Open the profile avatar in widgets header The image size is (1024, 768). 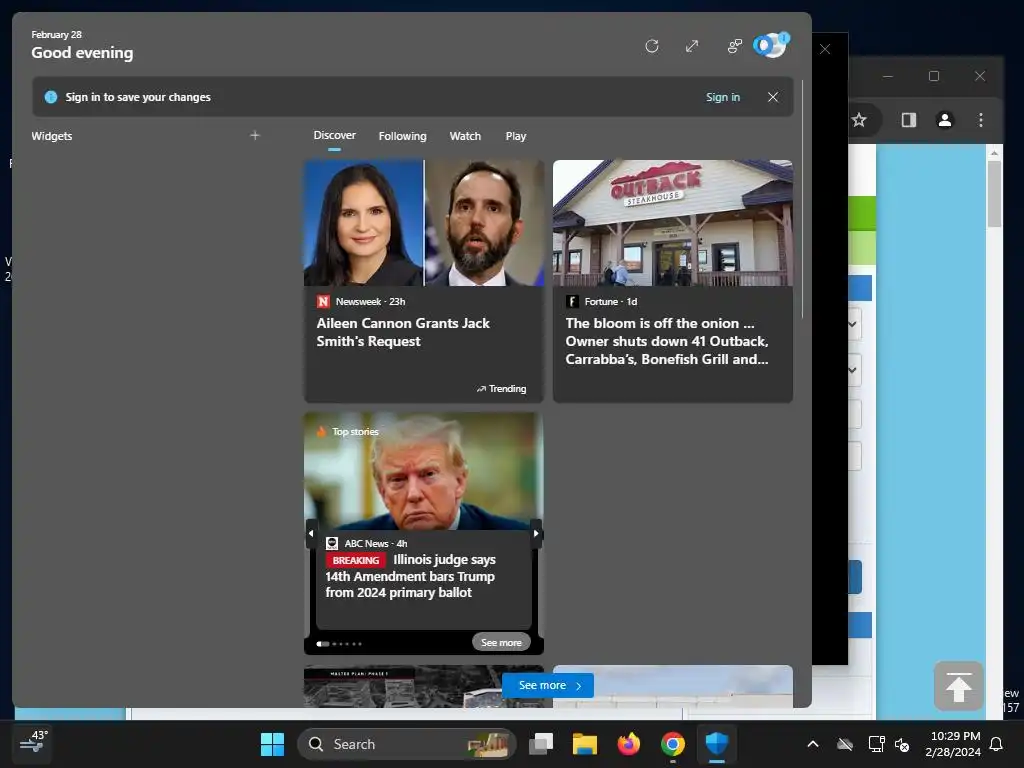[771, 46]
